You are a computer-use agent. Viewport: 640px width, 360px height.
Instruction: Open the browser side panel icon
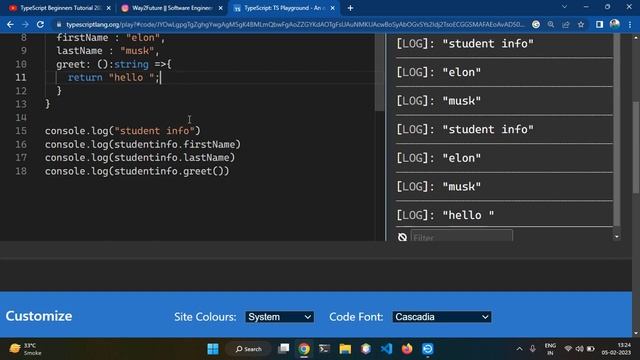click(x=599, y=24)
